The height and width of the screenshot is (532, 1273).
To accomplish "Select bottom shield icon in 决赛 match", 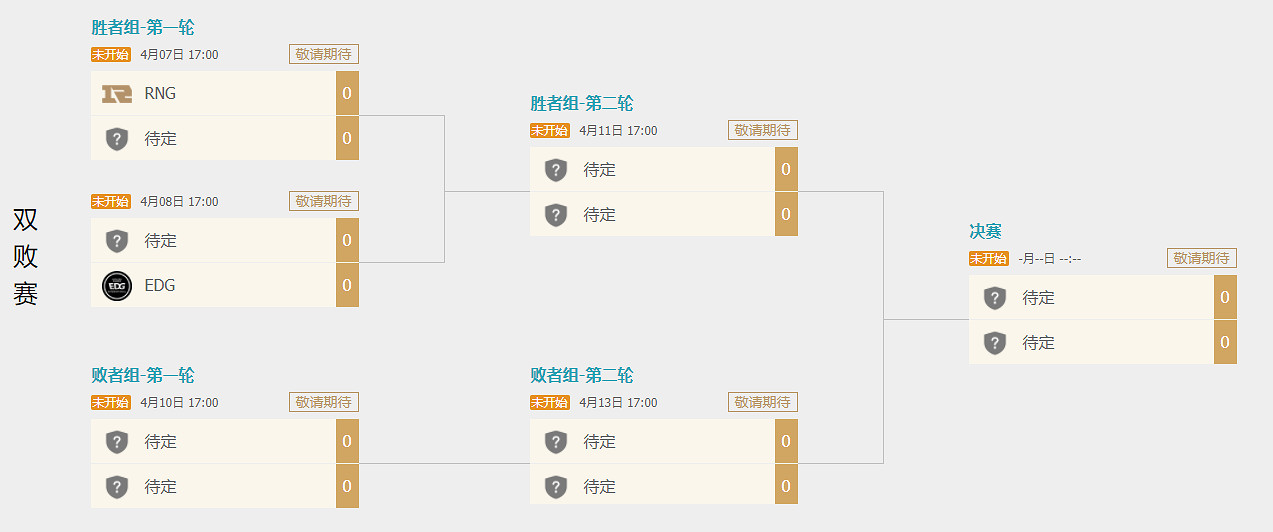I will pyautogui.click(x=994, y=343).
